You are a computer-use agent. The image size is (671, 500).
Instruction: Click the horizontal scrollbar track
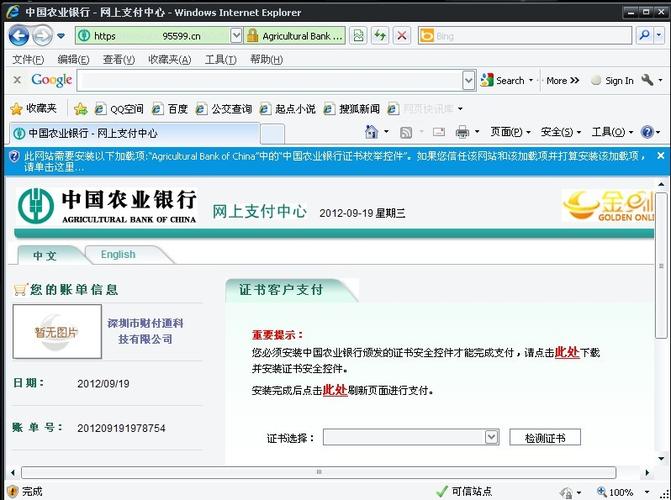319,472
